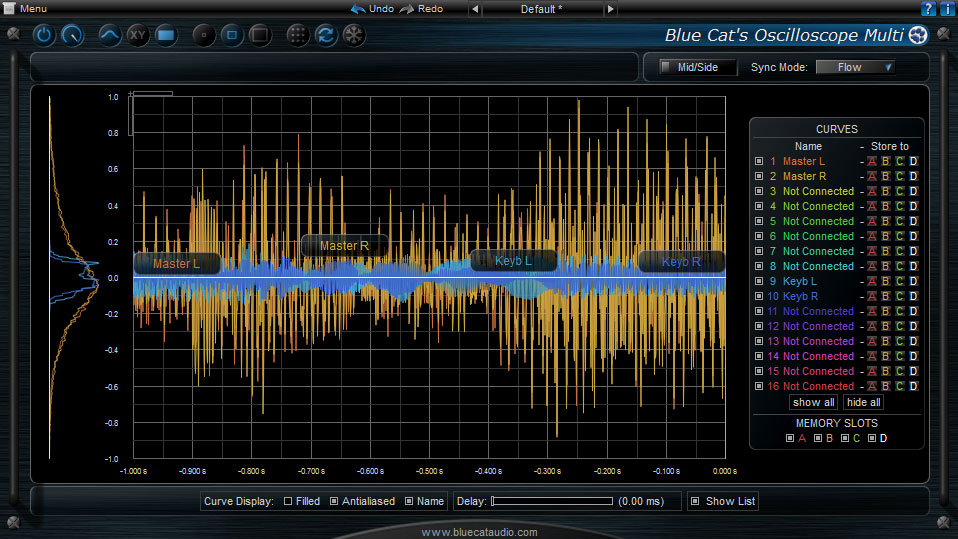Click the Delay slider bar
This screenshot has height=539, width=958.
pyautogui.click(x=551, y=501)
